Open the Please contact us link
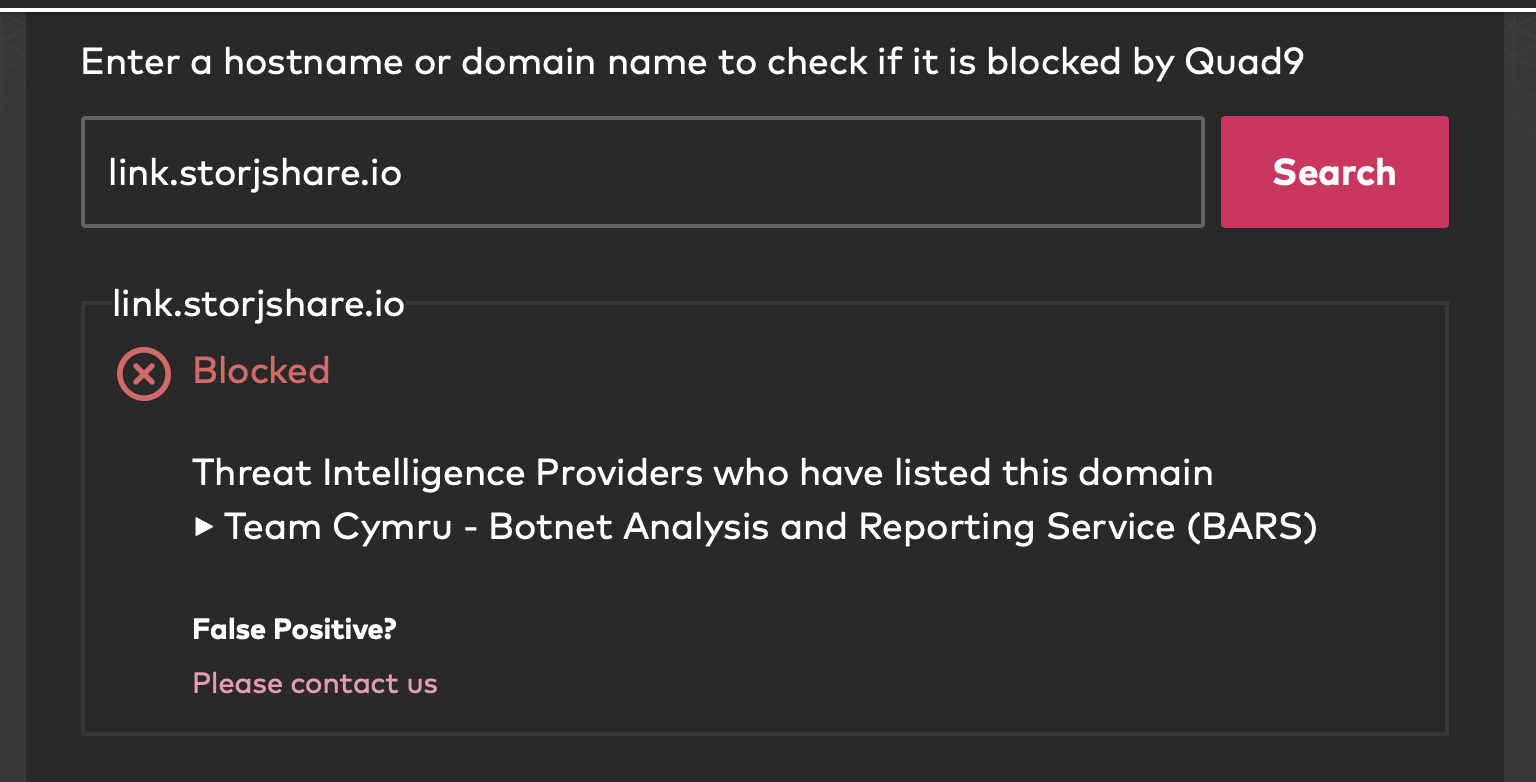 tap(315, 683)
